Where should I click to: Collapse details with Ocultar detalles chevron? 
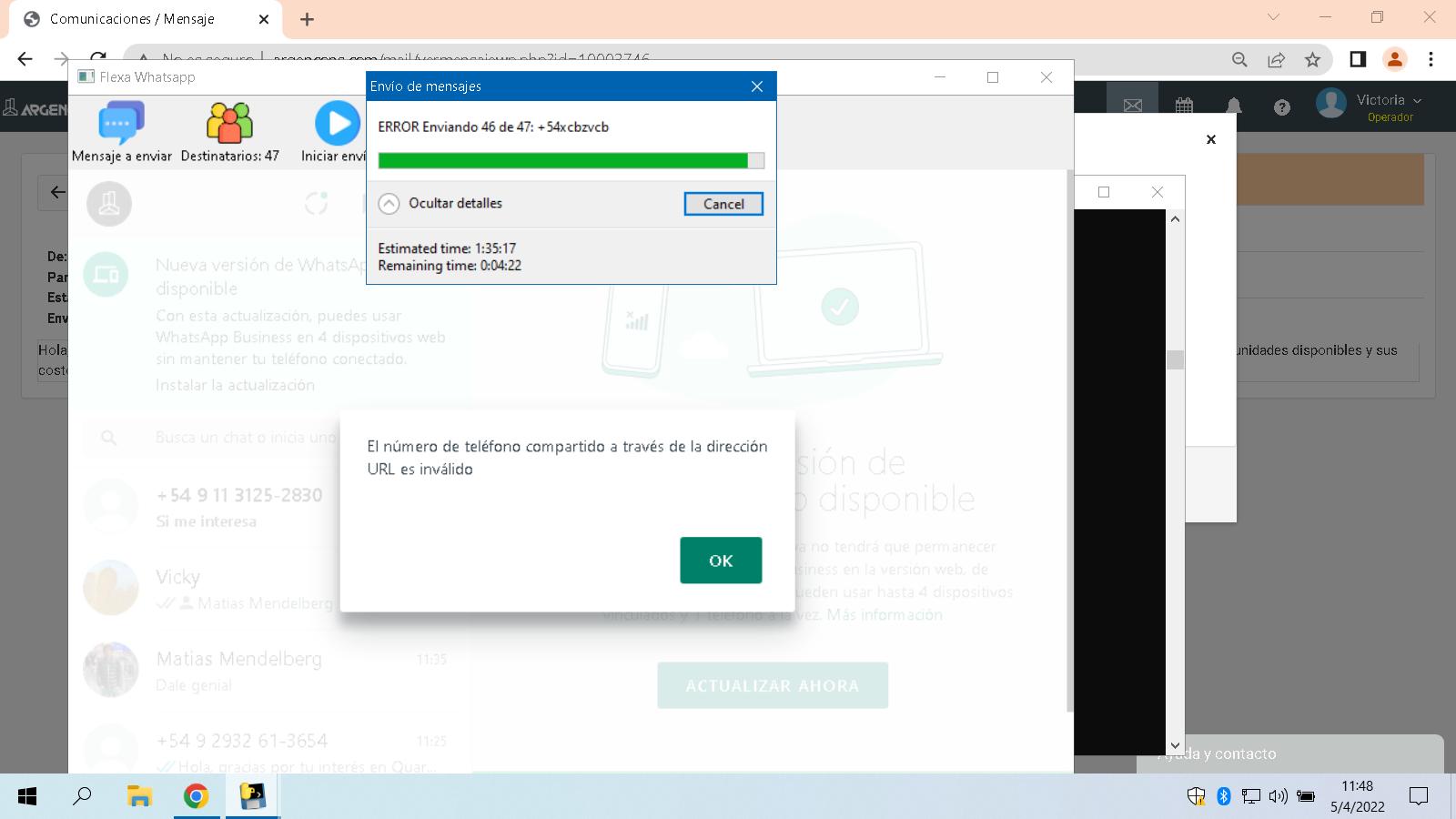click(x=389, y=203)
